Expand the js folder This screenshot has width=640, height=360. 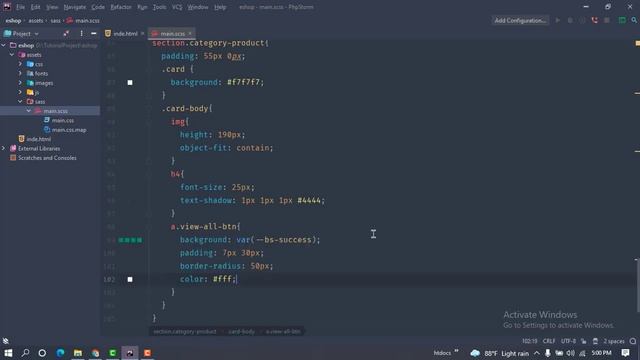20,92
